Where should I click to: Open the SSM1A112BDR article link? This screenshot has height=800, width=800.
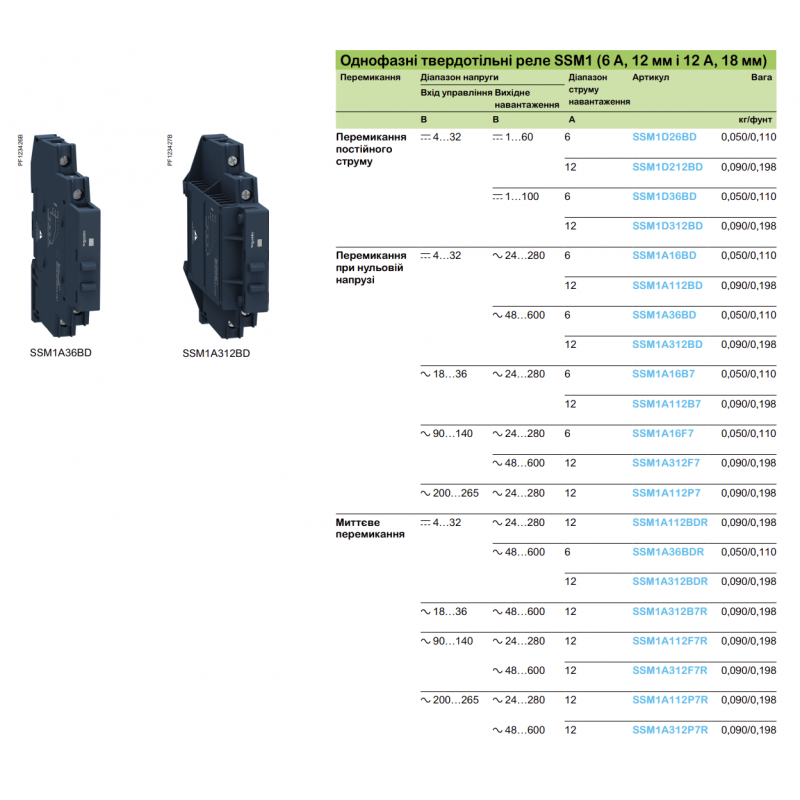coord(669,521)
